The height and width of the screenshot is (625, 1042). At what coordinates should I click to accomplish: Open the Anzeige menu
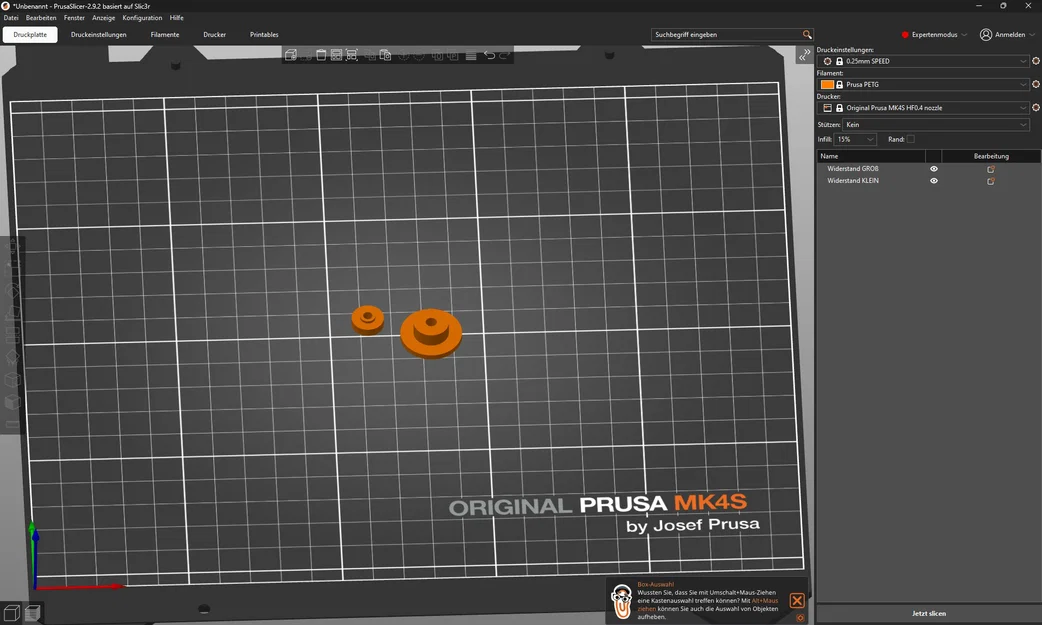(104, 18)
